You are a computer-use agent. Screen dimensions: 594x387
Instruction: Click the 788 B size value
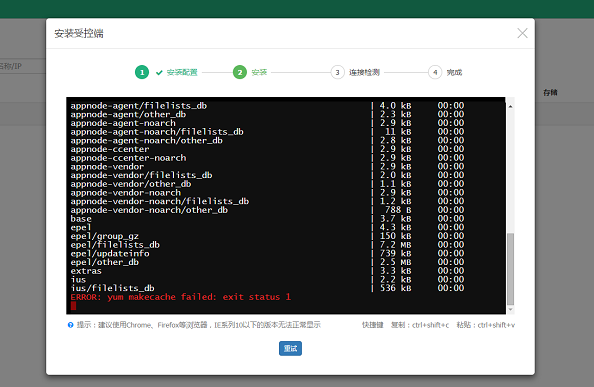tap(398, 210)
